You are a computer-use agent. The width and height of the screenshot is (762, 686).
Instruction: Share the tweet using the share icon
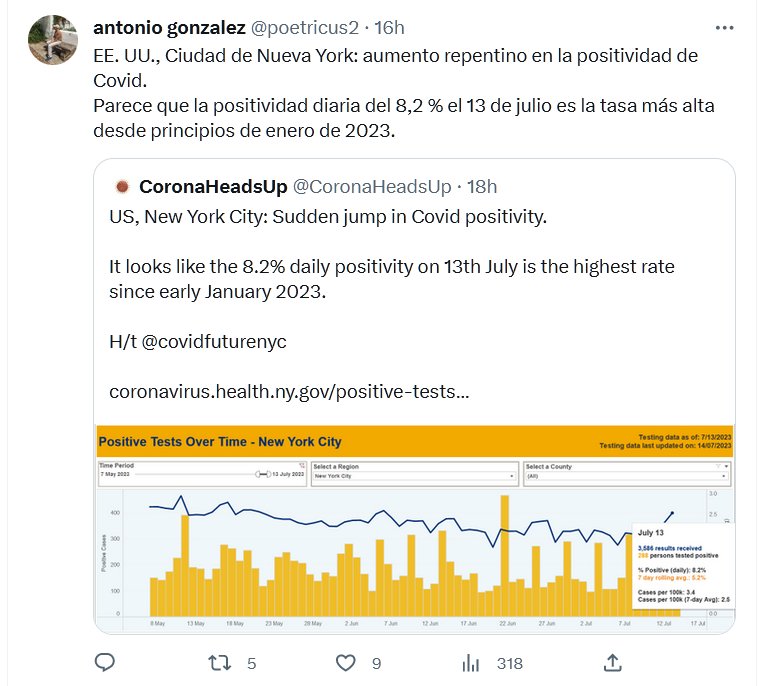(614, 662)
